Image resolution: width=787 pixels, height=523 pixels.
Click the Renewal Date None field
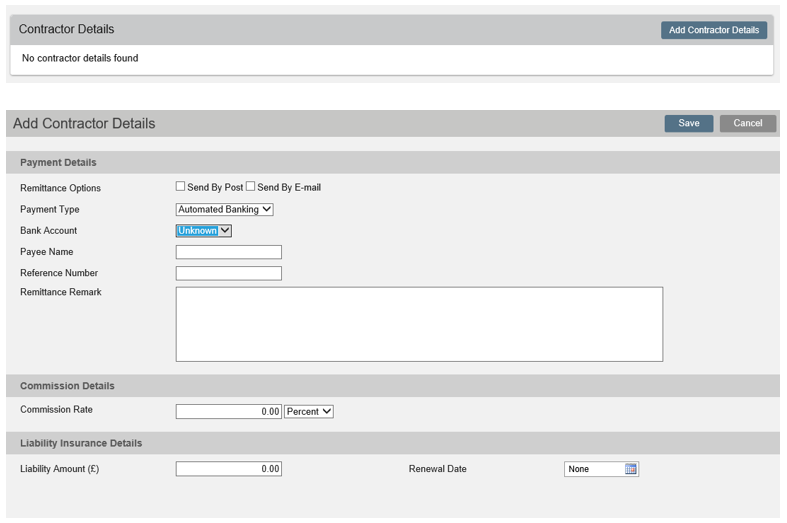[595, 469]
